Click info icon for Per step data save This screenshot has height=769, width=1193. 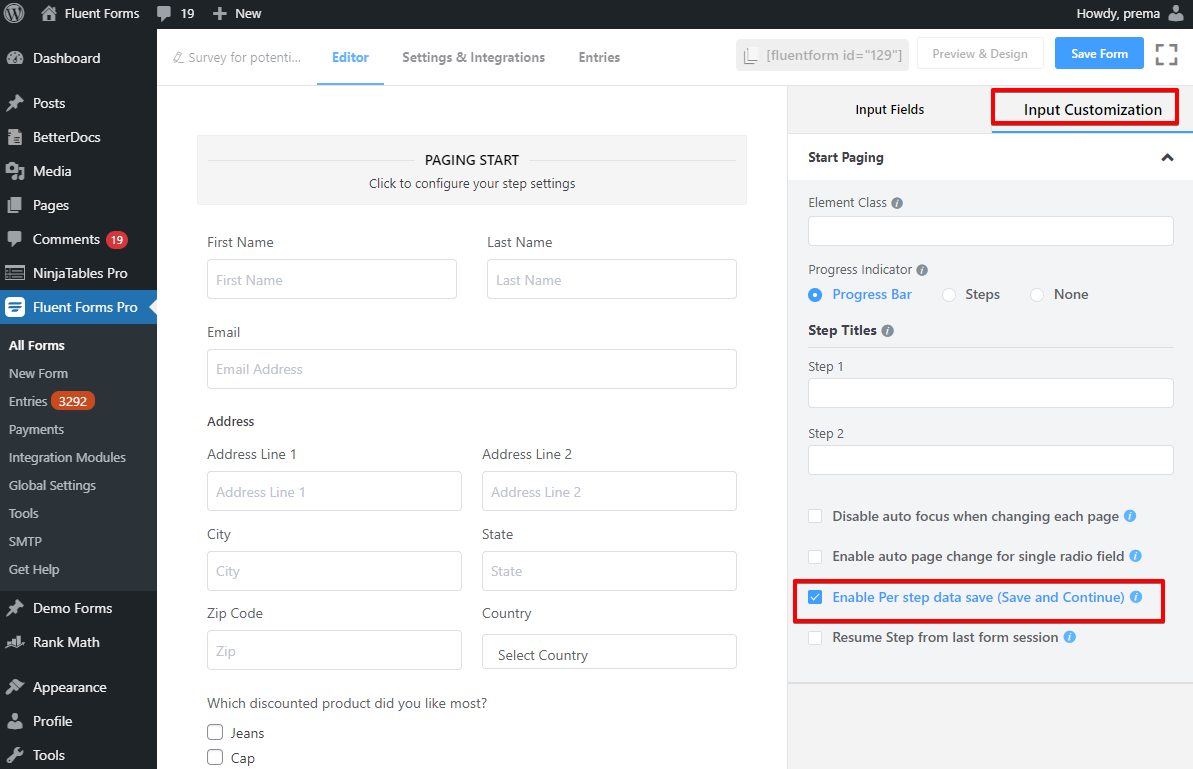coord(1136,597)
